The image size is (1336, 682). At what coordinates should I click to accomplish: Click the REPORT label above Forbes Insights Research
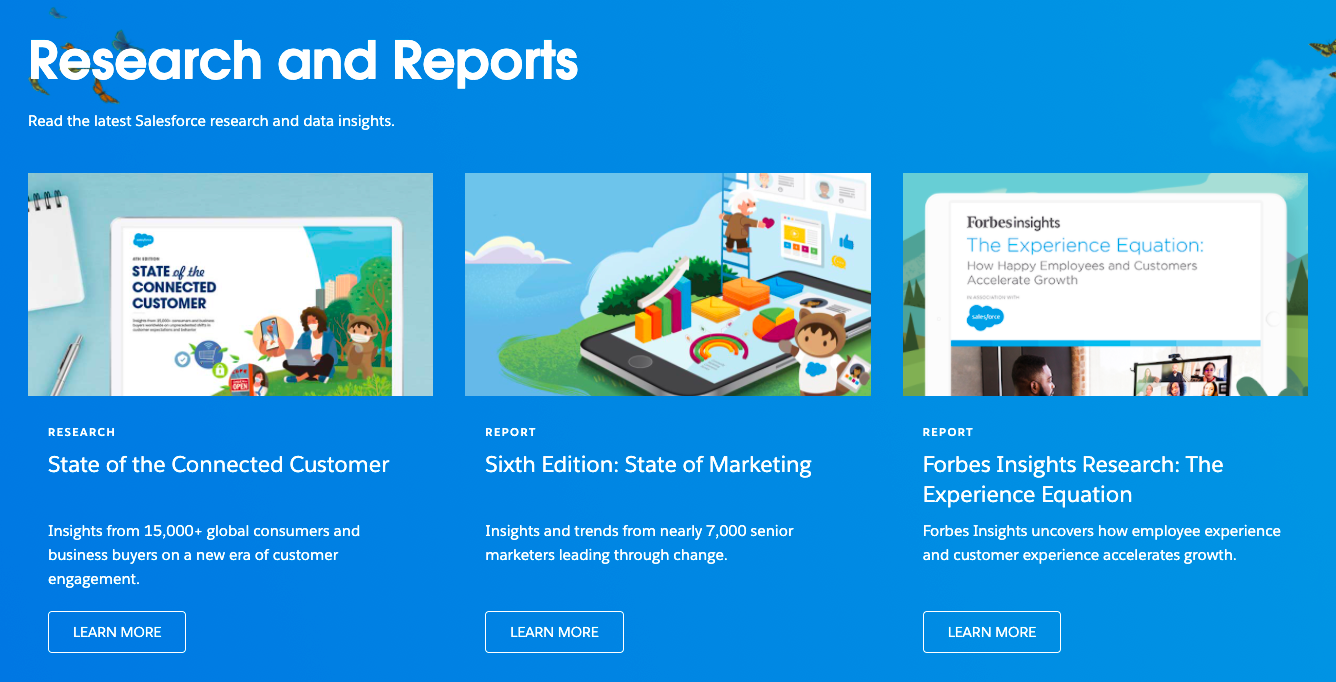pyautogui.click(x=948, y=431)
